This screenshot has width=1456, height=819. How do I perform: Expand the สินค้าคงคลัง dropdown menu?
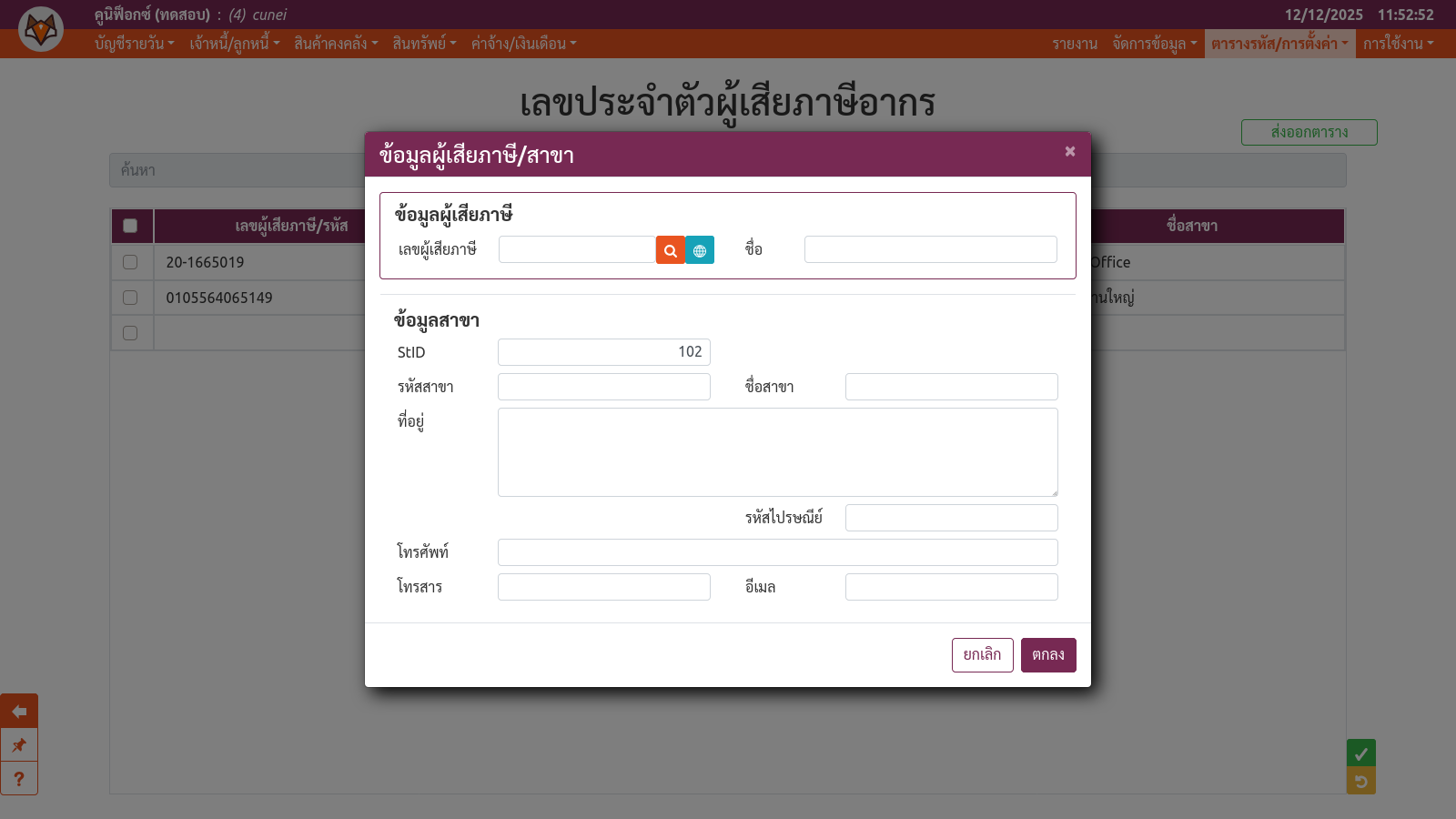tap(335, 44)
